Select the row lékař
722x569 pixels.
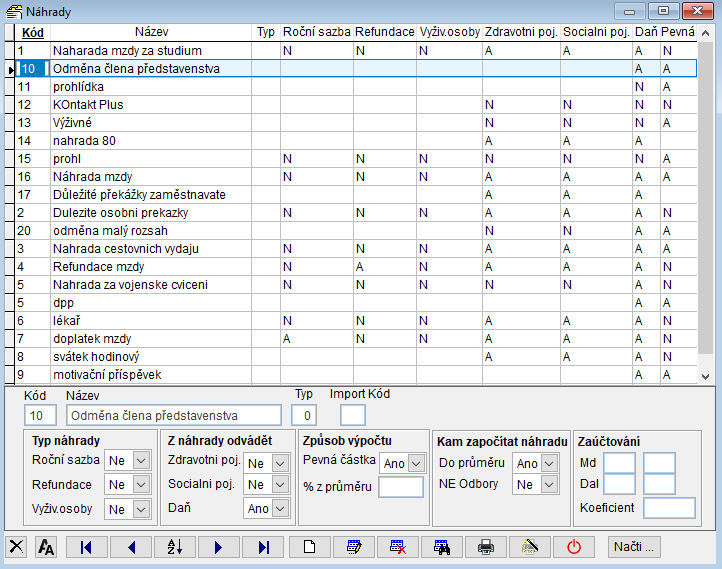click(356, 320)
